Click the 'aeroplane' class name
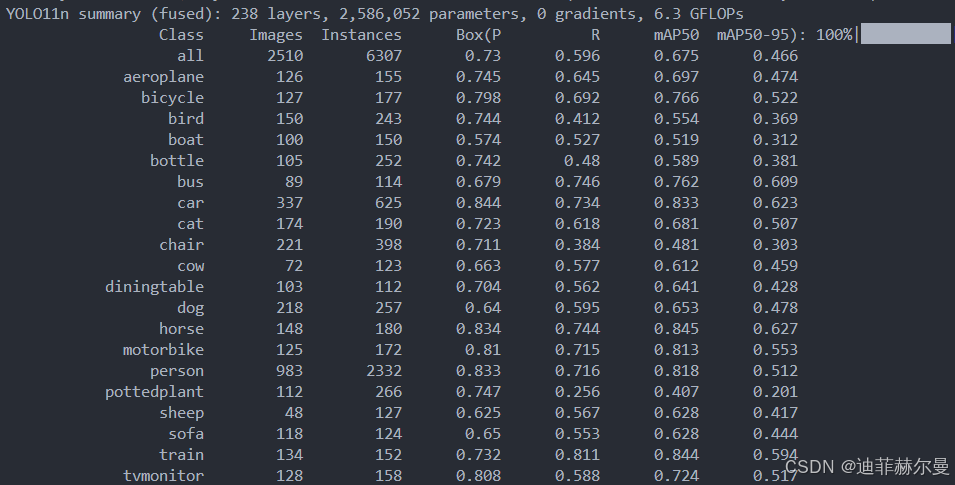 (163, 77)
